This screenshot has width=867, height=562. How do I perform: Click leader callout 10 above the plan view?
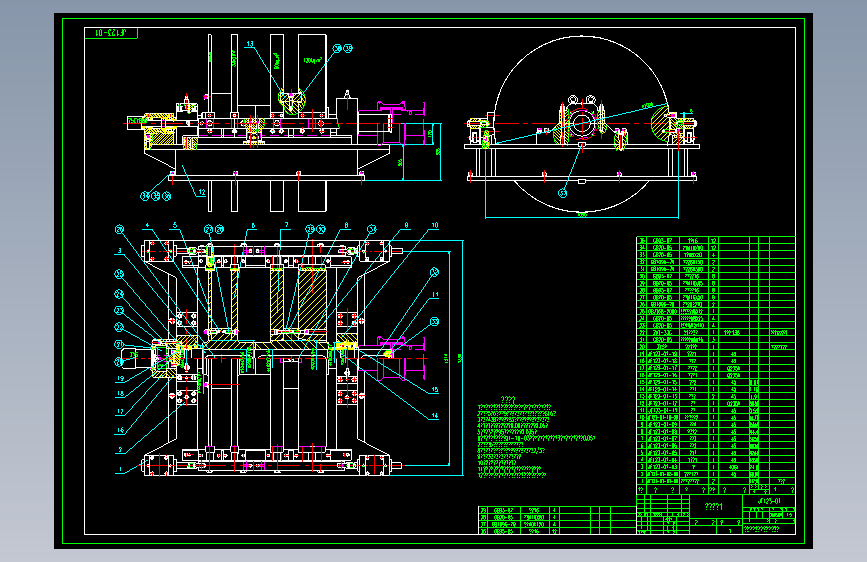(x=435, y=226)
